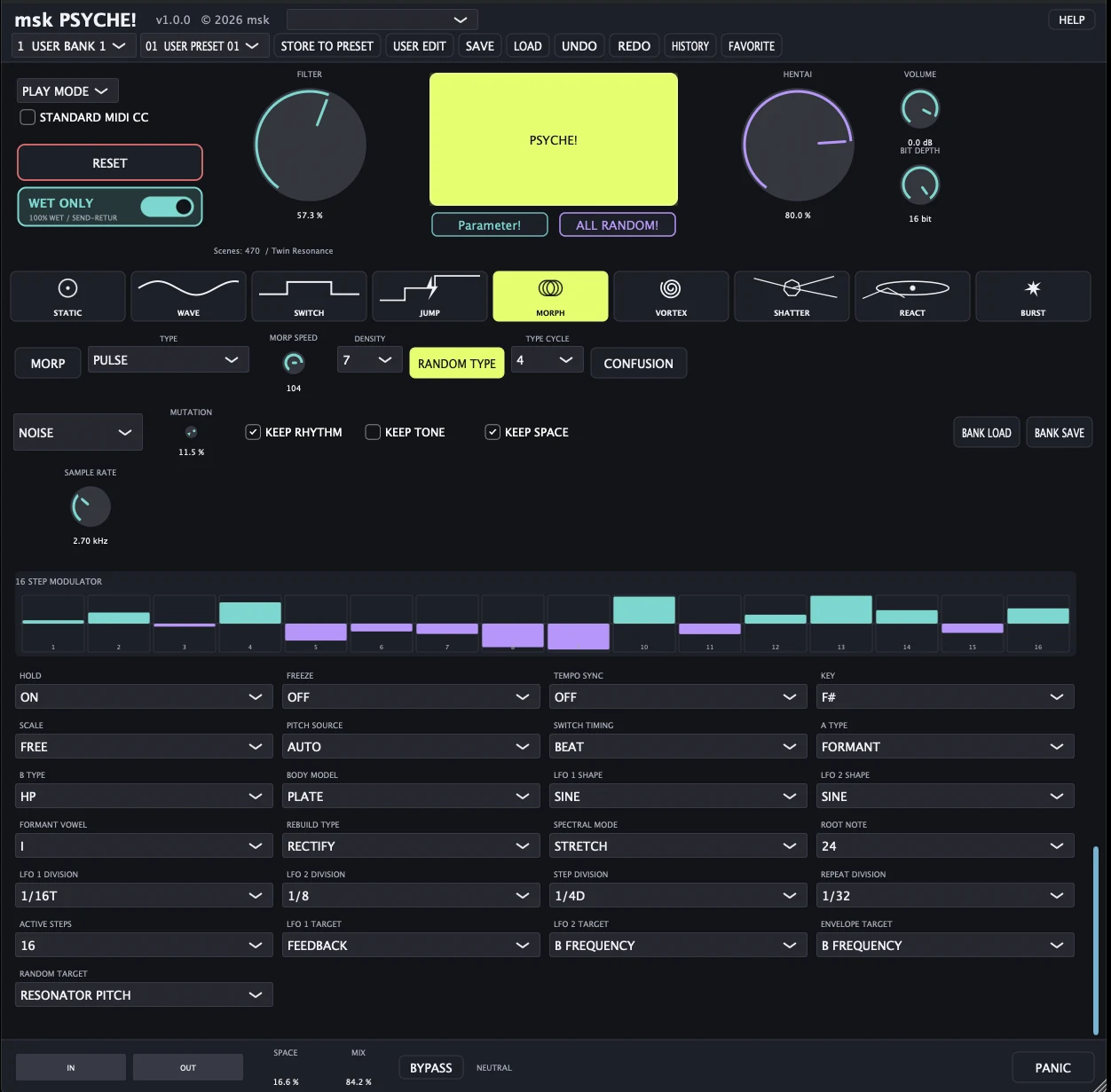Click the ALL RANDOM! button
Screen dimensions: 1111x1092
coord(618,225)
